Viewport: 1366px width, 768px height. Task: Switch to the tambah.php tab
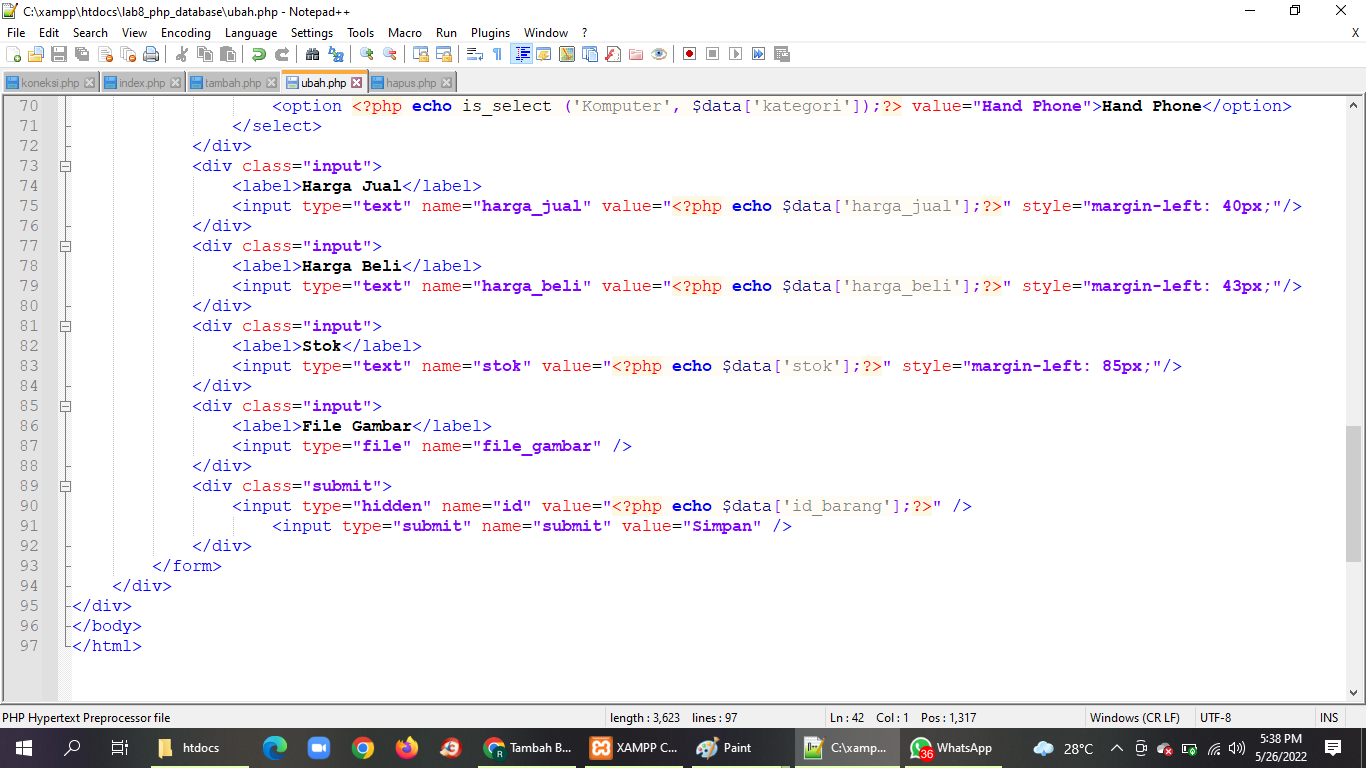coord(232,83)
